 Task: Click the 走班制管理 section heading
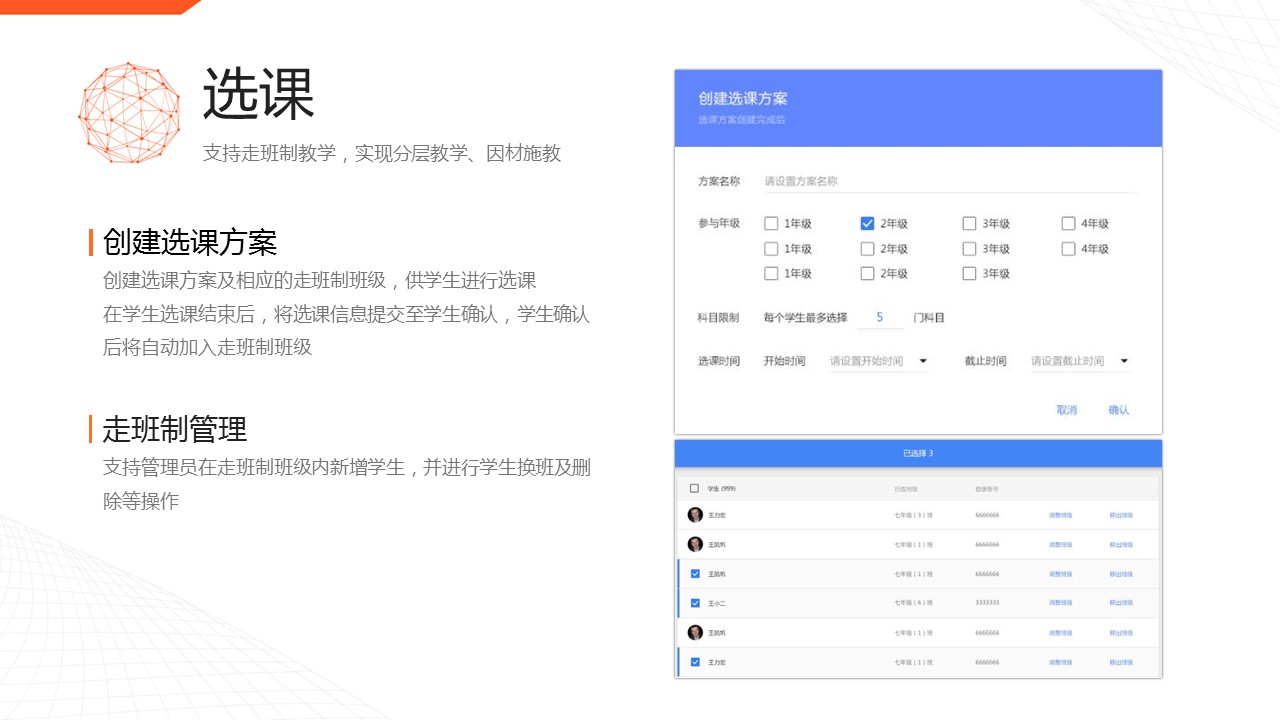click(x=175, y=429)
